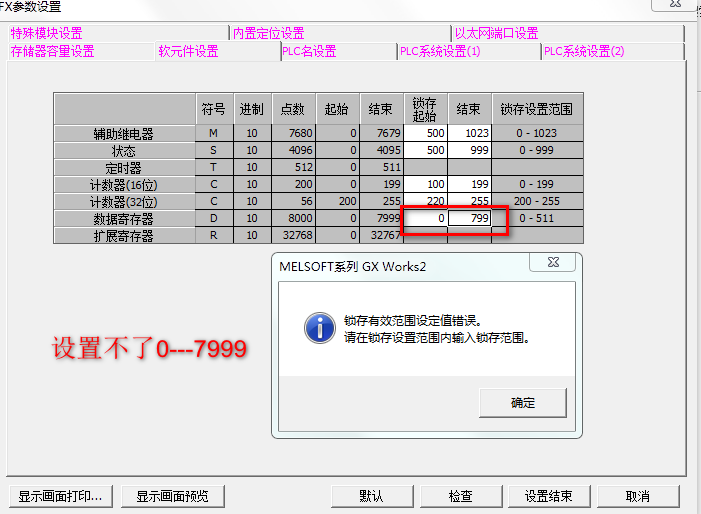The image size is (701, 514).
Task: Select the 以太网端口设置 tab
Action: click(496, 34)
